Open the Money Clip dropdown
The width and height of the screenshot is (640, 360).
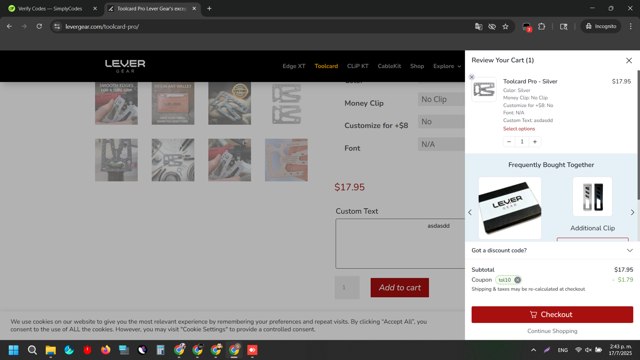pyautogui.click(x=441, y=99)
